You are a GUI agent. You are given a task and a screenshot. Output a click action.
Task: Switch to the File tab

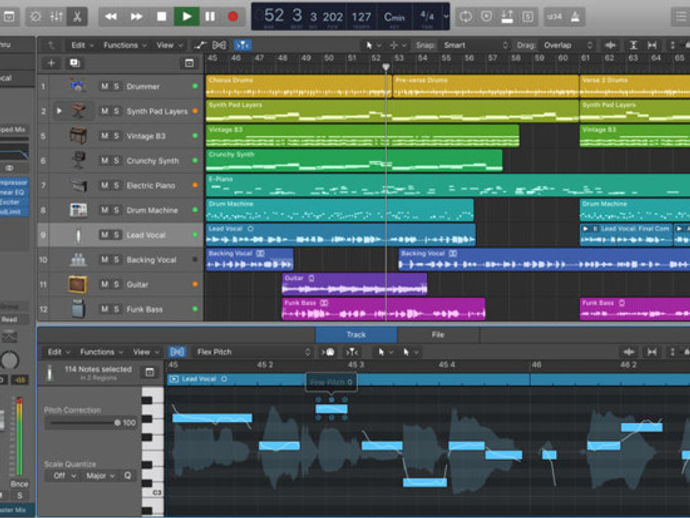(x=438, y=335)
